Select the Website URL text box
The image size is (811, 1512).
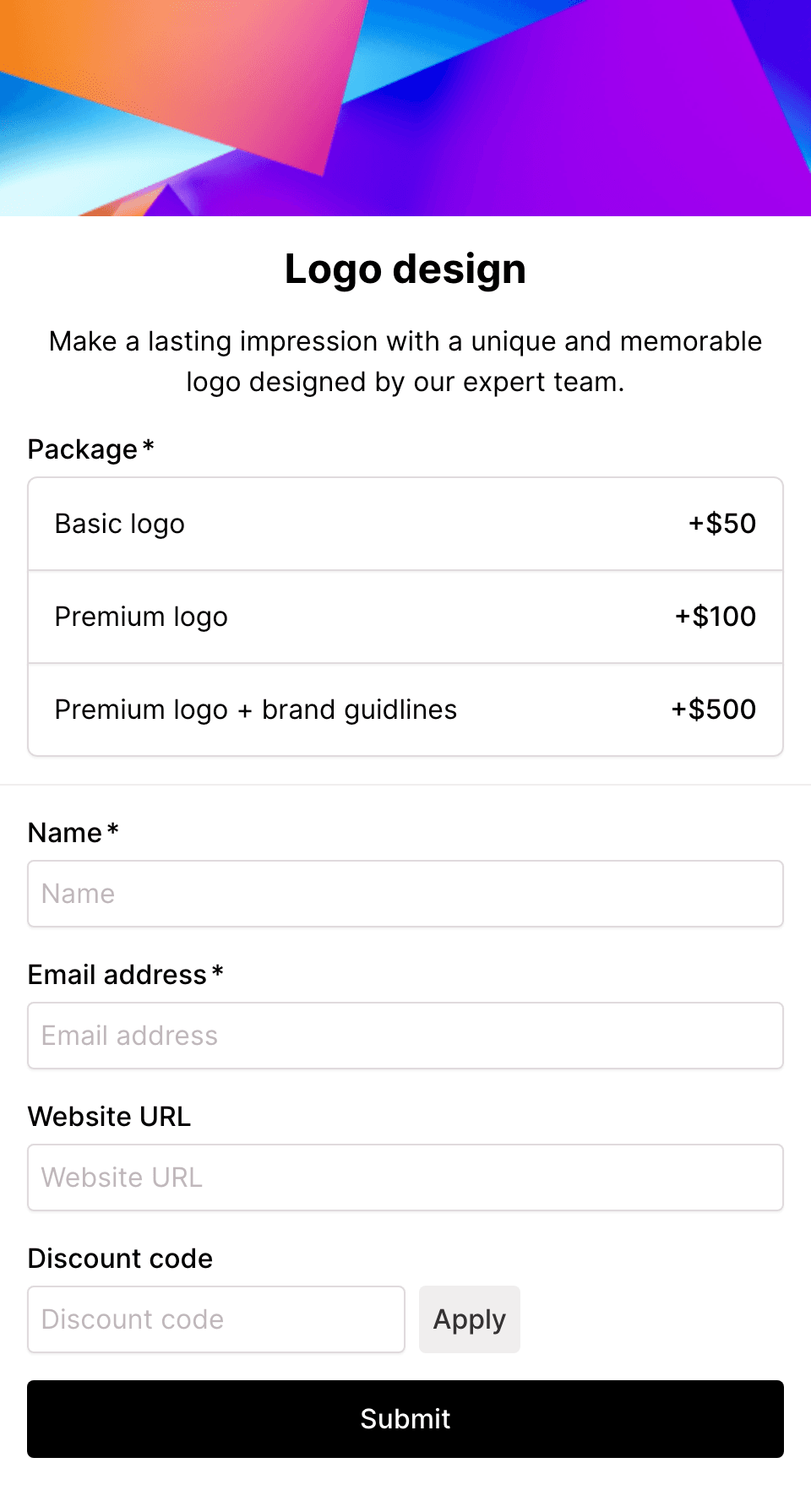tap(405, 1178)
